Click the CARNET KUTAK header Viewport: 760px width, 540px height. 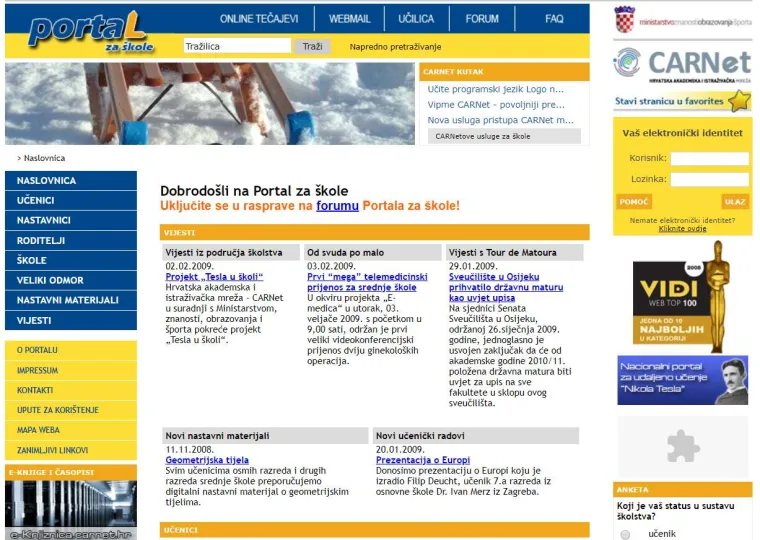point(504,72)
